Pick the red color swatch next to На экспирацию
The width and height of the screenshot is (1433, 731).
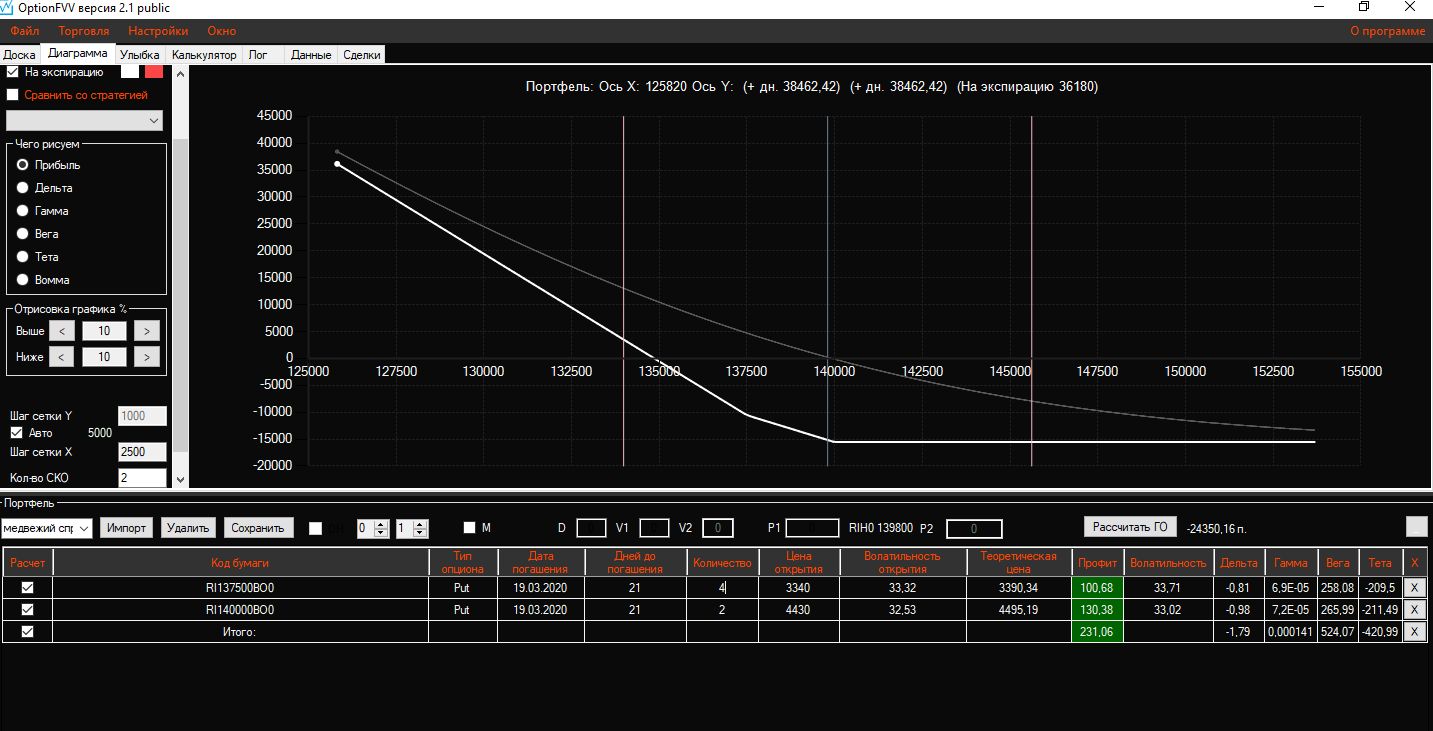tap(154, 72)
